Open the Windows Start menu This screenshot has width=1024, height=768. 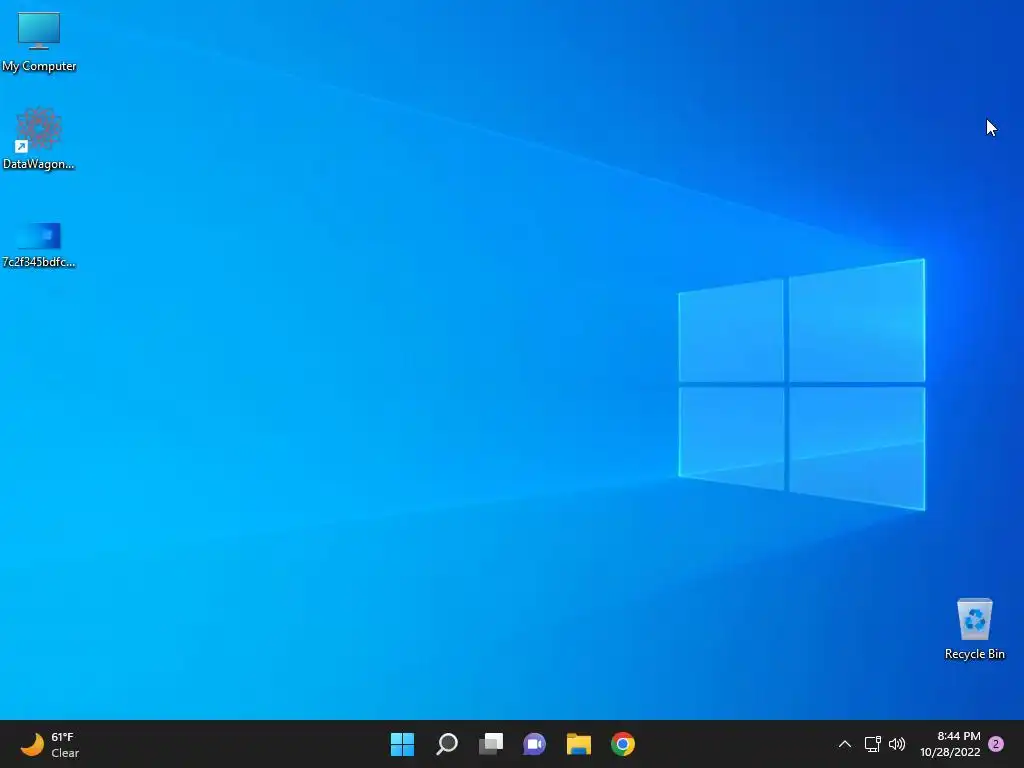click(402, 744)
